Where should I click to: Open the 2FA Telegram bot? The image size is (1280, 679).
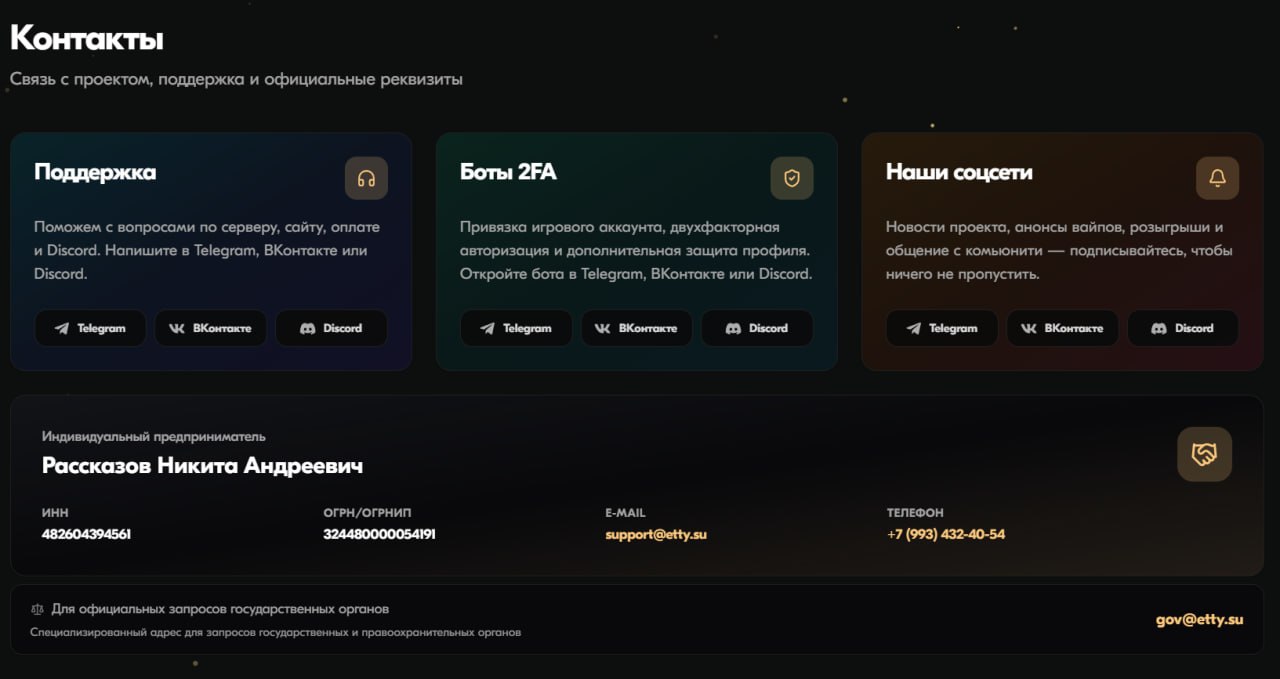tap(516, 328)
